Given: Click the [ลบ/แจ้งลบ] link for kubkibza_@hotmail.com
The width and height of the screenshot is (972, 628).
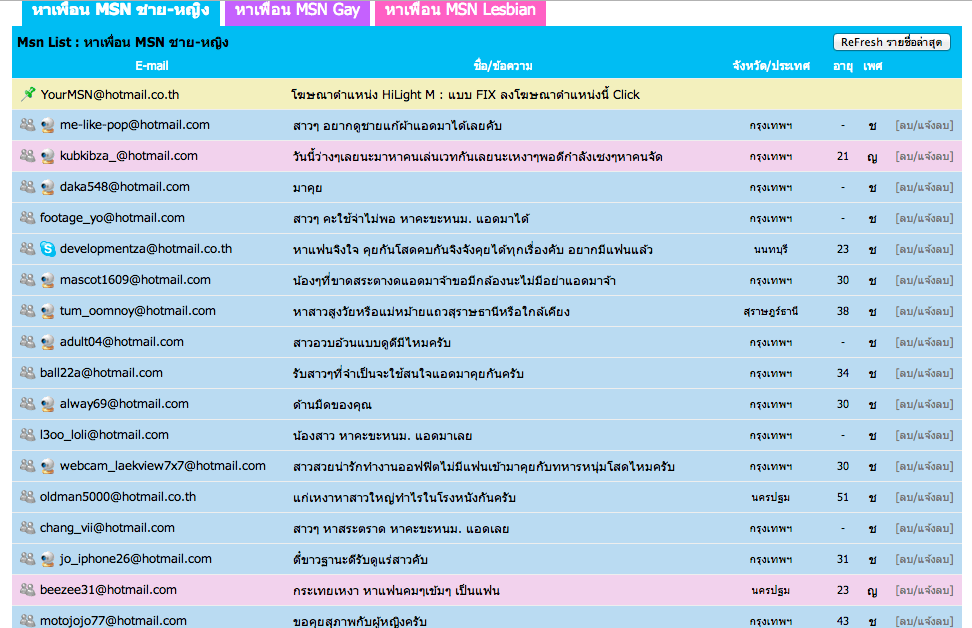Looking at the screenshot, I should 924,156.
